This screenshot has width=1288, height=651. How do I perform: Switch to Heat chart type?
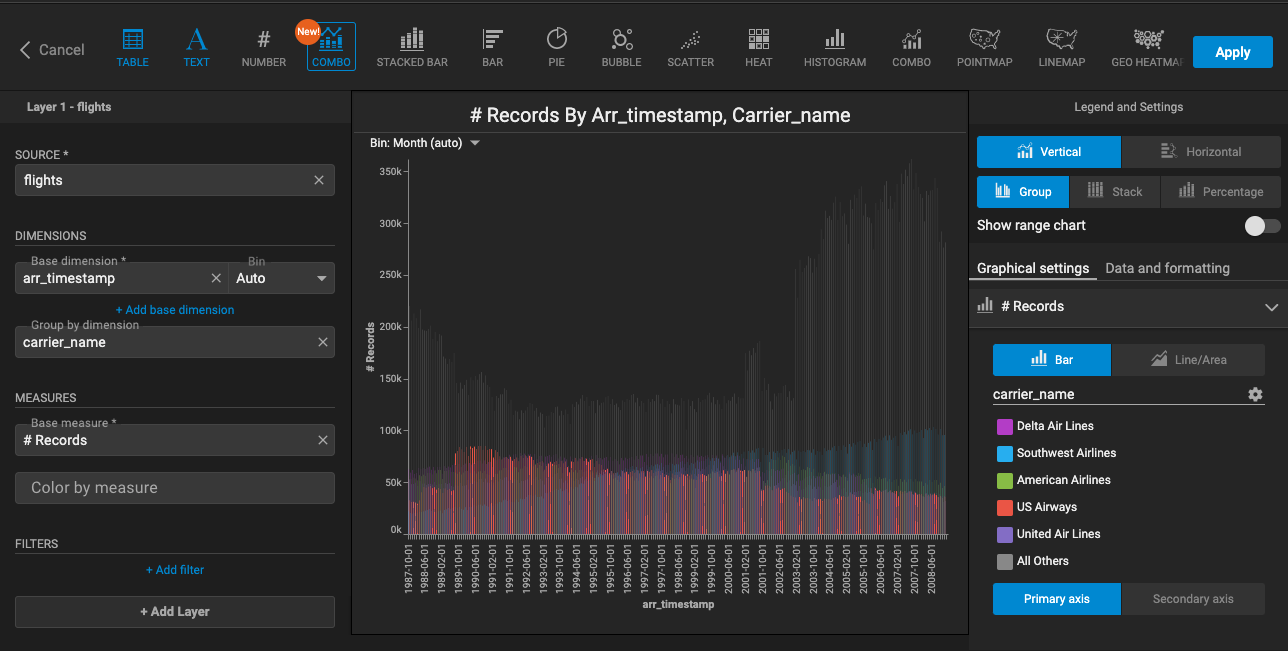(x=758, y=47)
